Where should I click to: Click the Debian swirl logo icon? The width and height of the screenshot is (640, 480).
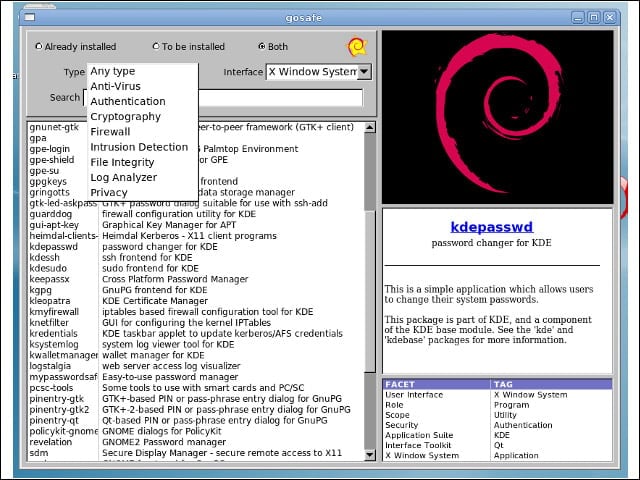pyautogui.click(x=357, y=47)
